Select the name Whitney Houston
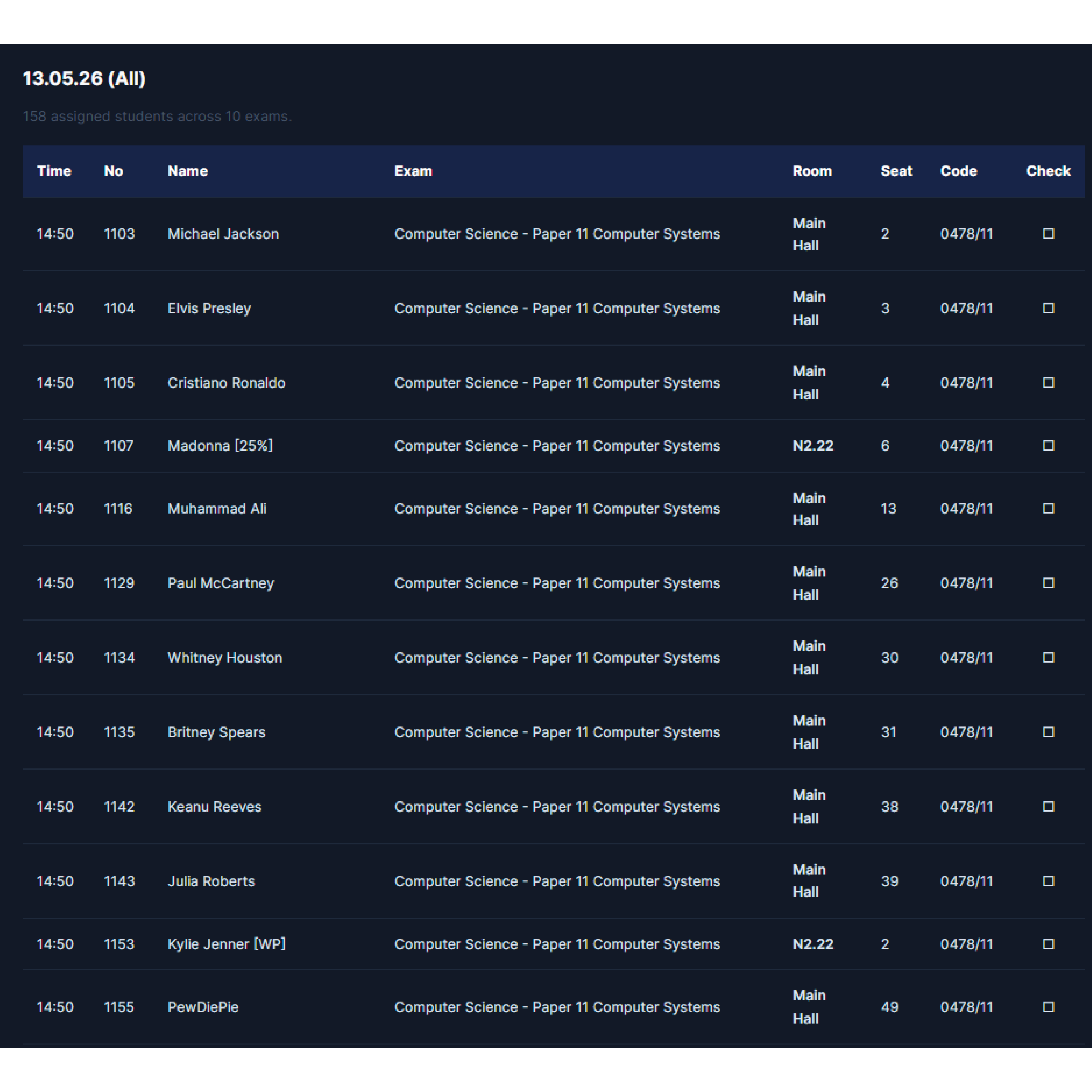The width and height of the screenshot is (1092, 1092). (x=225, y=657)
